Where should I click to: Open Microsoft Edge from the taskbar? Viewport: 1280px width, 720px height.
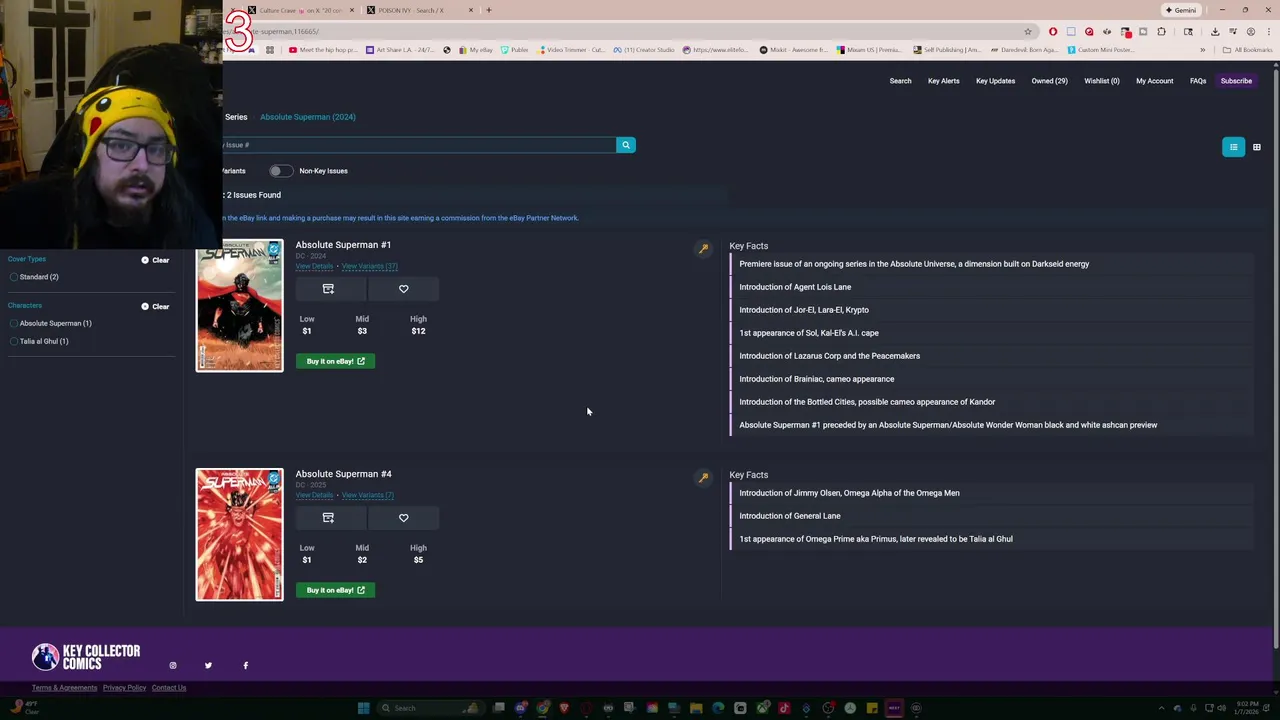718,708
